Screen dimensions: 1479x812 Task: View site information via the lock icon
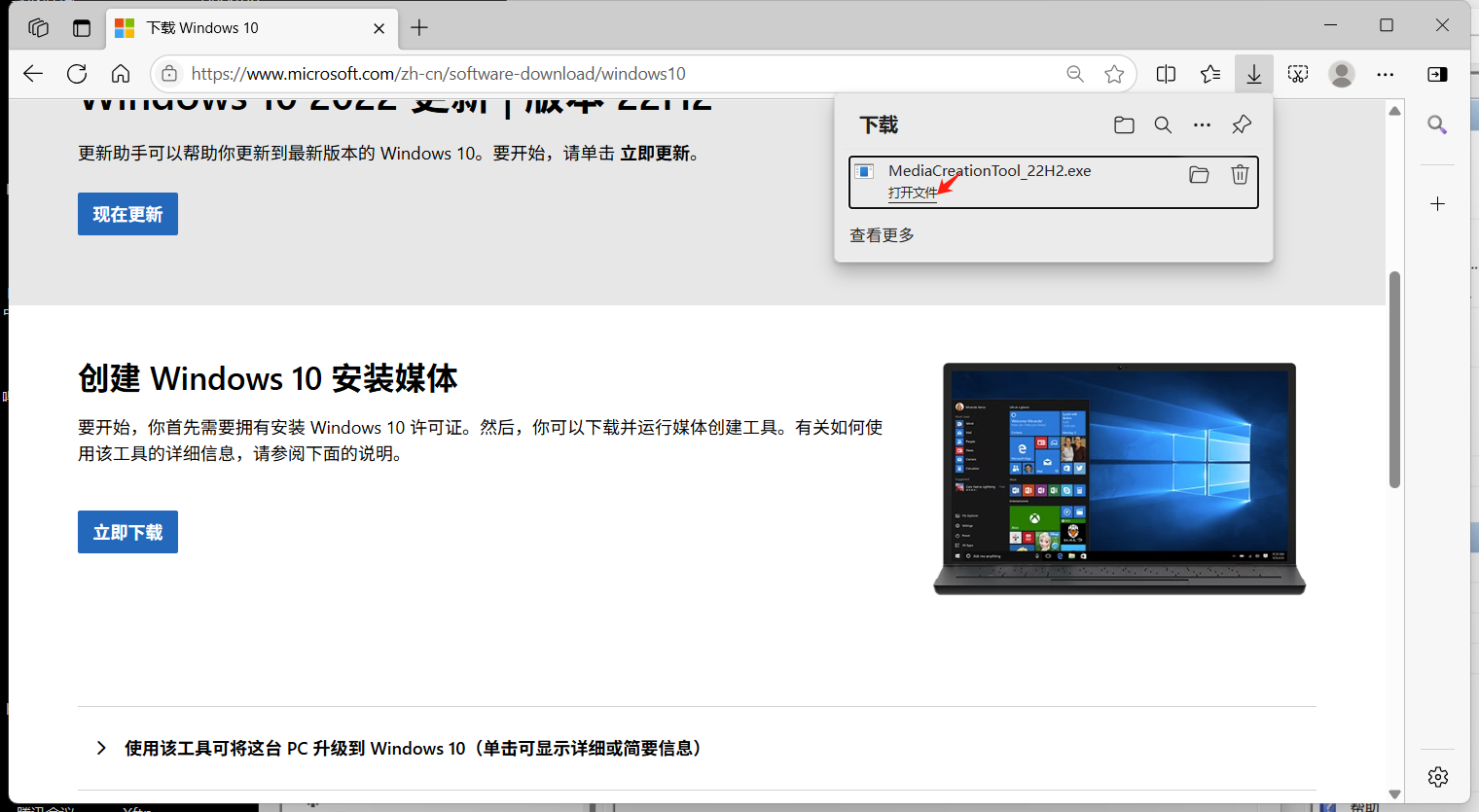(169, 74)
